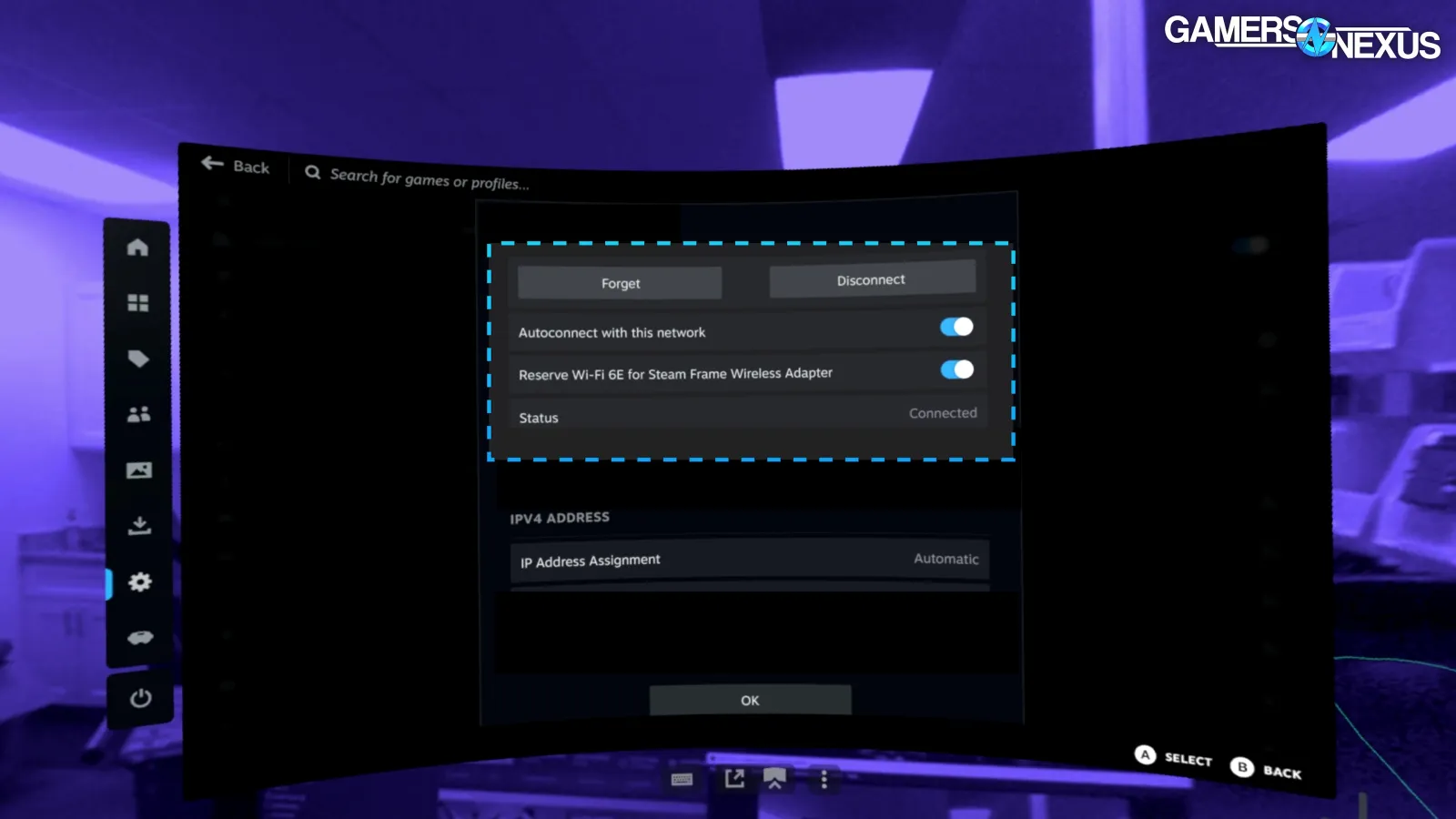The height and width of the screenshot is (819, 1456).
Task: Open the three-dot more options menu
Action: click(824, 780)
